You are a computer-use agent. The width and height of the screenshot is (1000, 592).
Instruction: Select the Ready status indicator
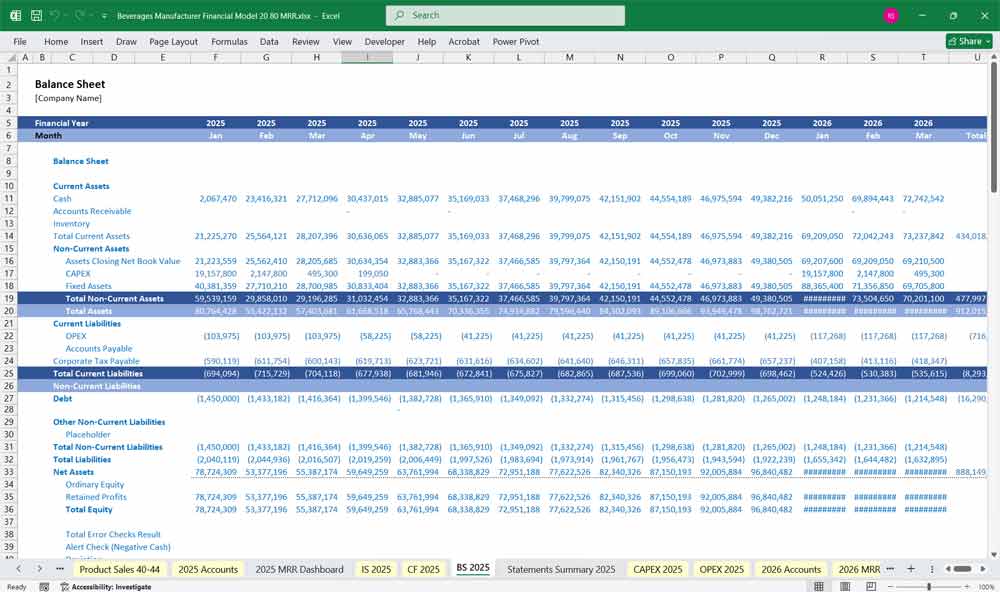coord(14,585)
